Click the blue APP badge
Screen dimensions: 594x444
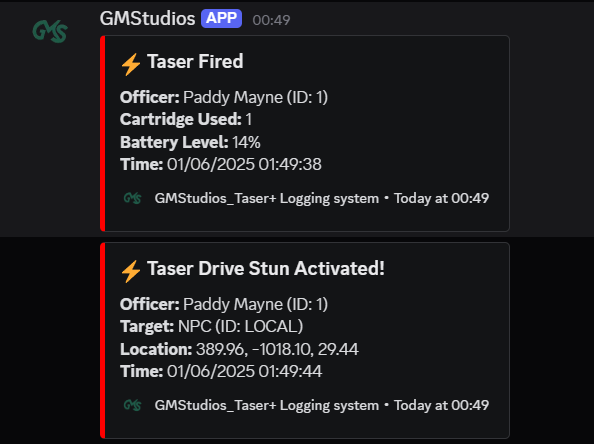coord(221,19)
